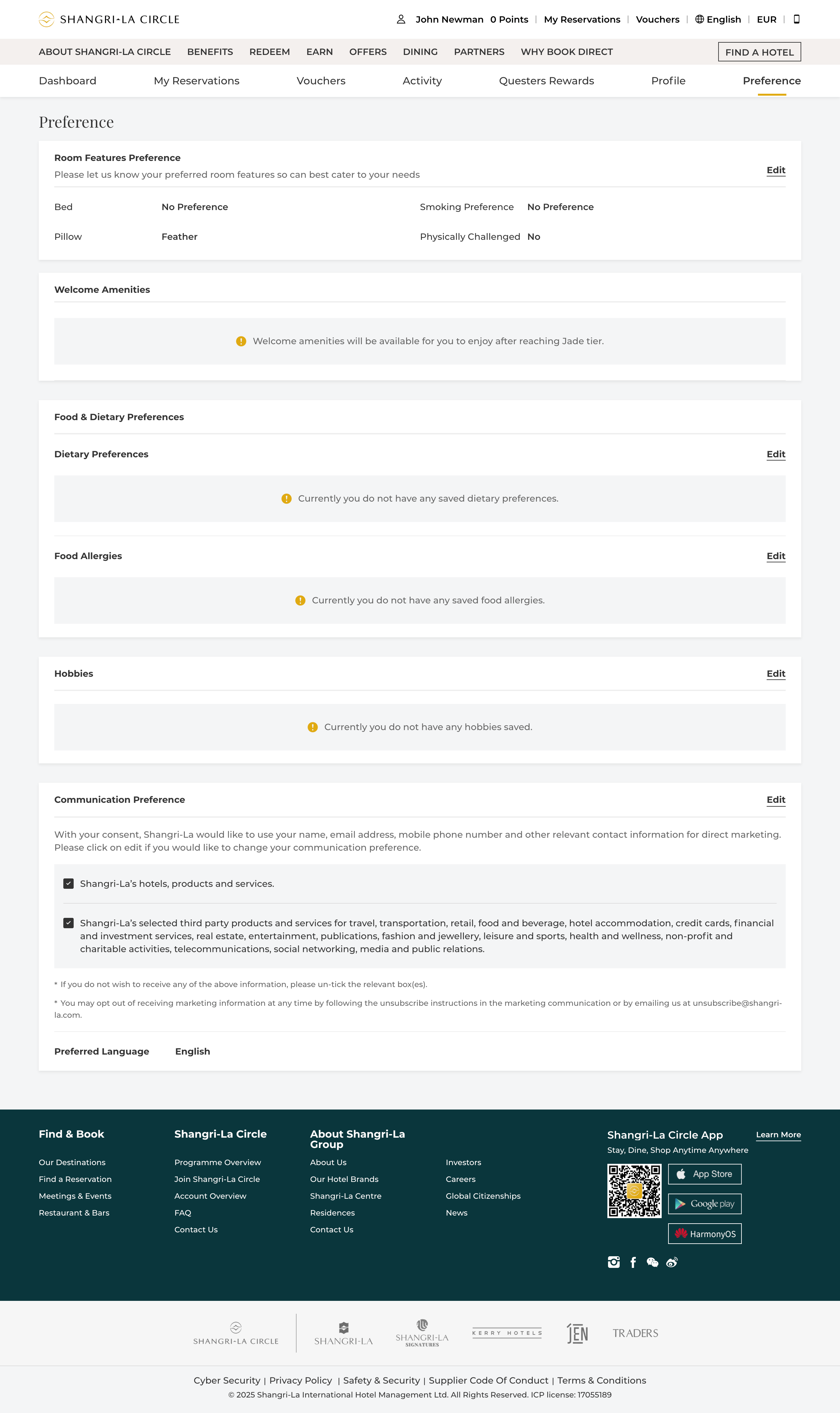Edit the Food Allergies section
Screen dimensions: 840x1413
tap(775, 556)
